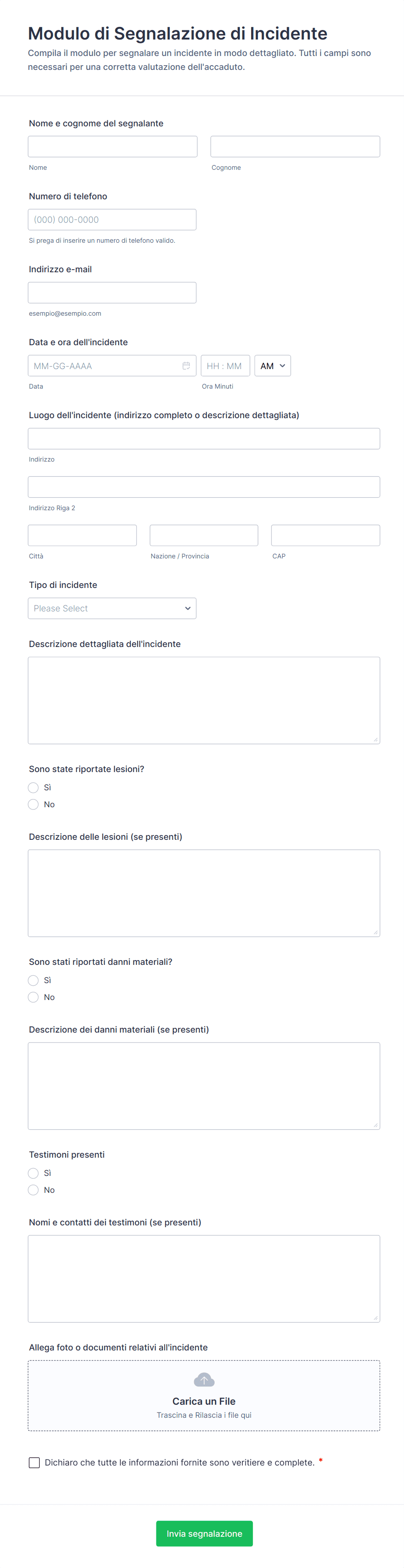Select Sì for witnesses present
Viewport: 404px width, 1568px height.
point(33,1173)
